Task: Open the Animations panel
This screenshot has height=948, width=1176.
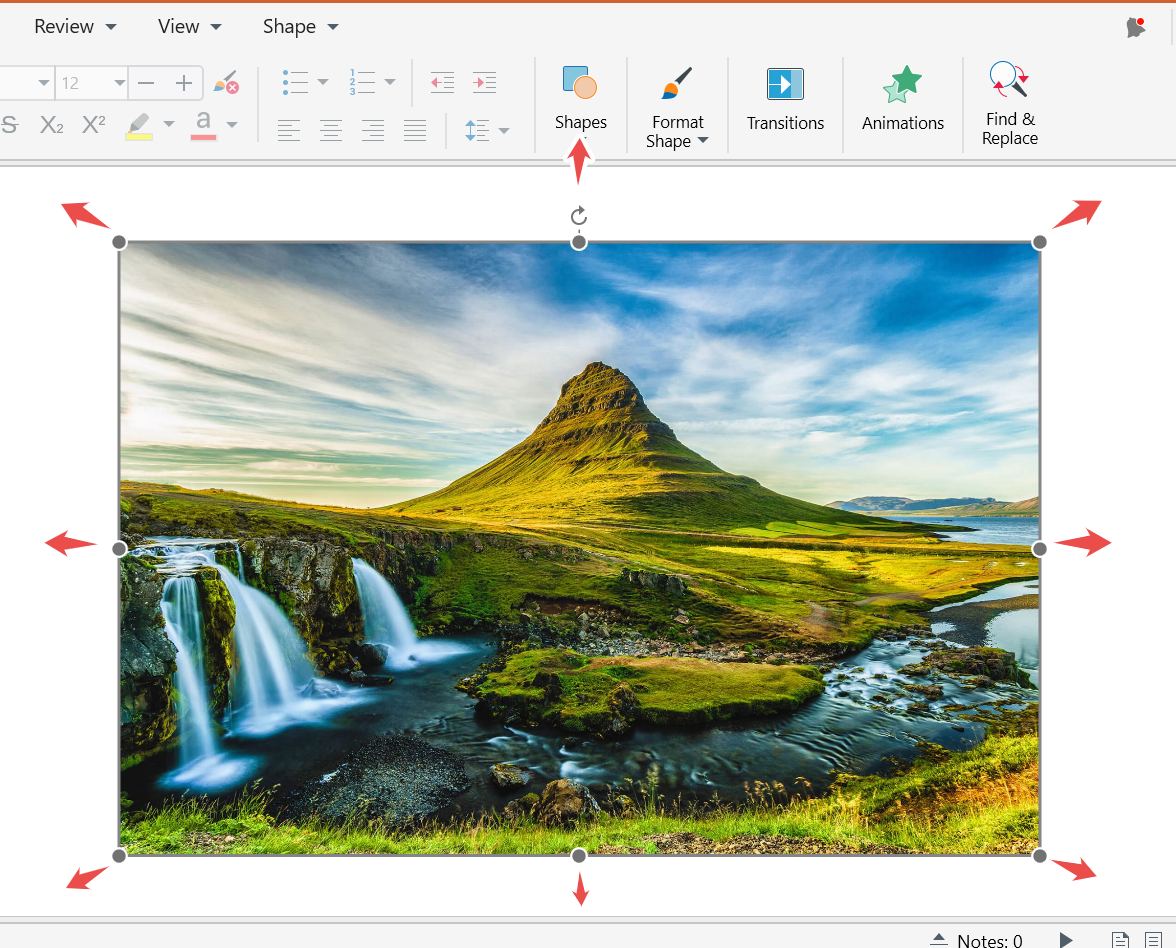Action: point(903,99)
